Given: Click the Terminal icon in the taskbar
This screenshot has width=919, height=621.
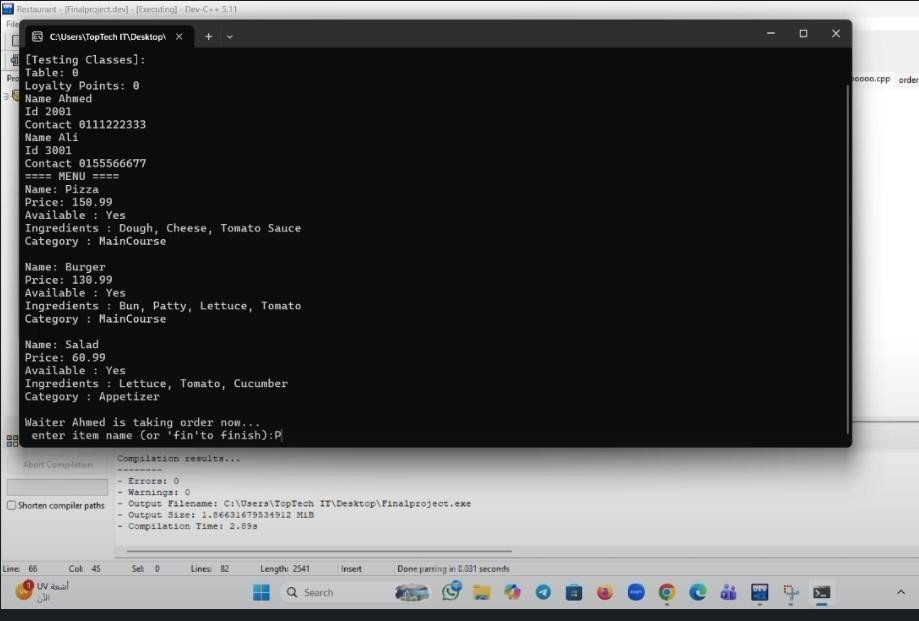Looking at the screenshot, I should 822,592.
